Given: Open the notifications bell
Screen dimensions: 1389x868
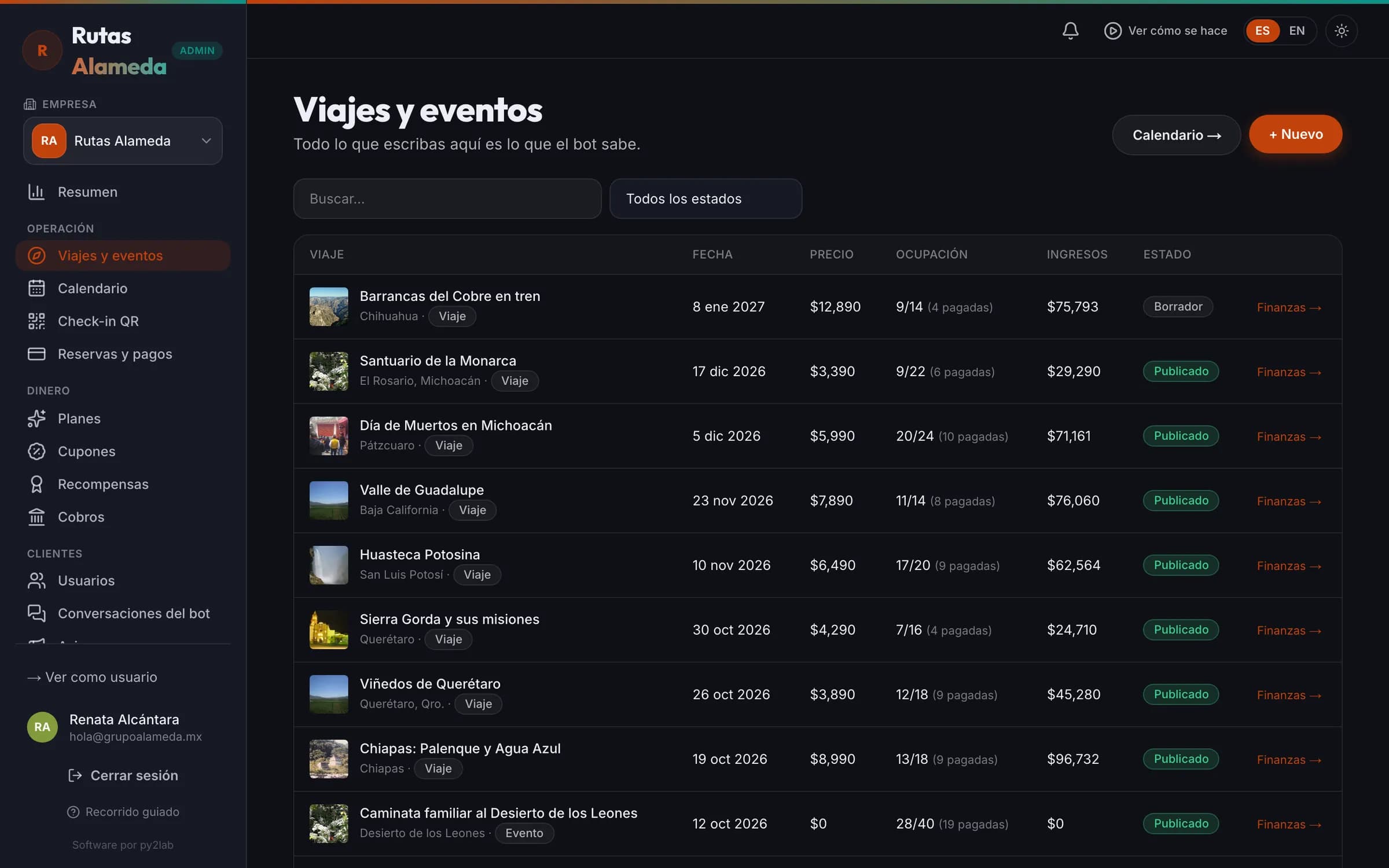Looking at the screenshot, I should 1070,31.
